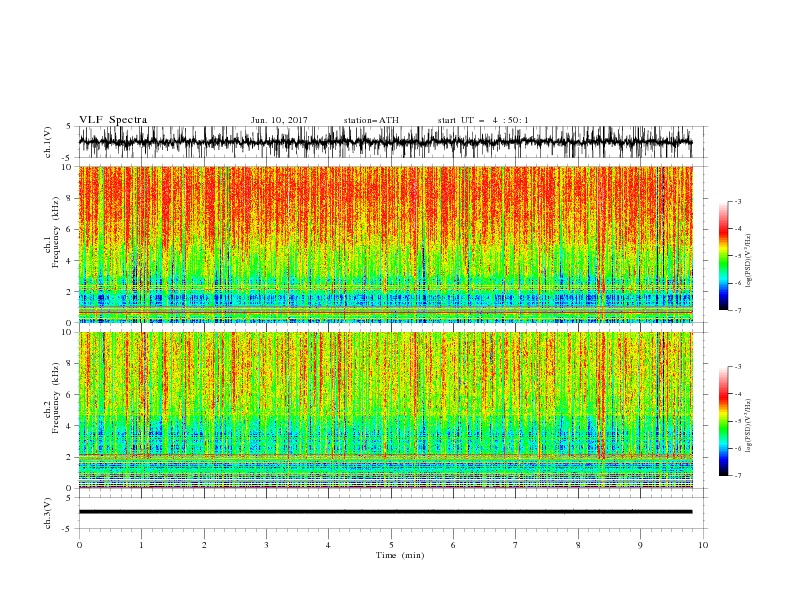
Task: Click the time axis tick label "0"
Action: click(79, 545)
